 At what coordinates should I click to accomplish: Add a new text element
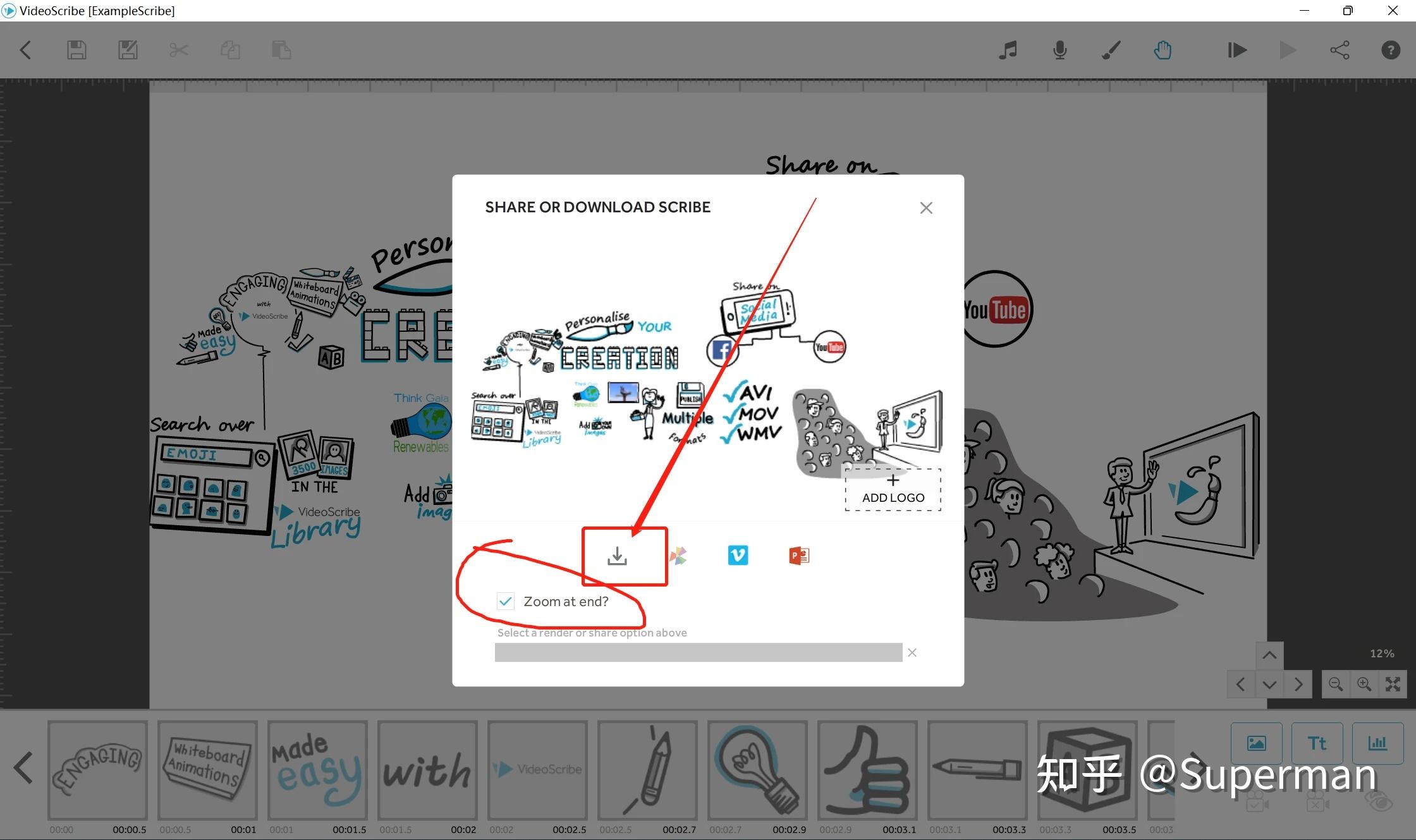coord(1317,743)
